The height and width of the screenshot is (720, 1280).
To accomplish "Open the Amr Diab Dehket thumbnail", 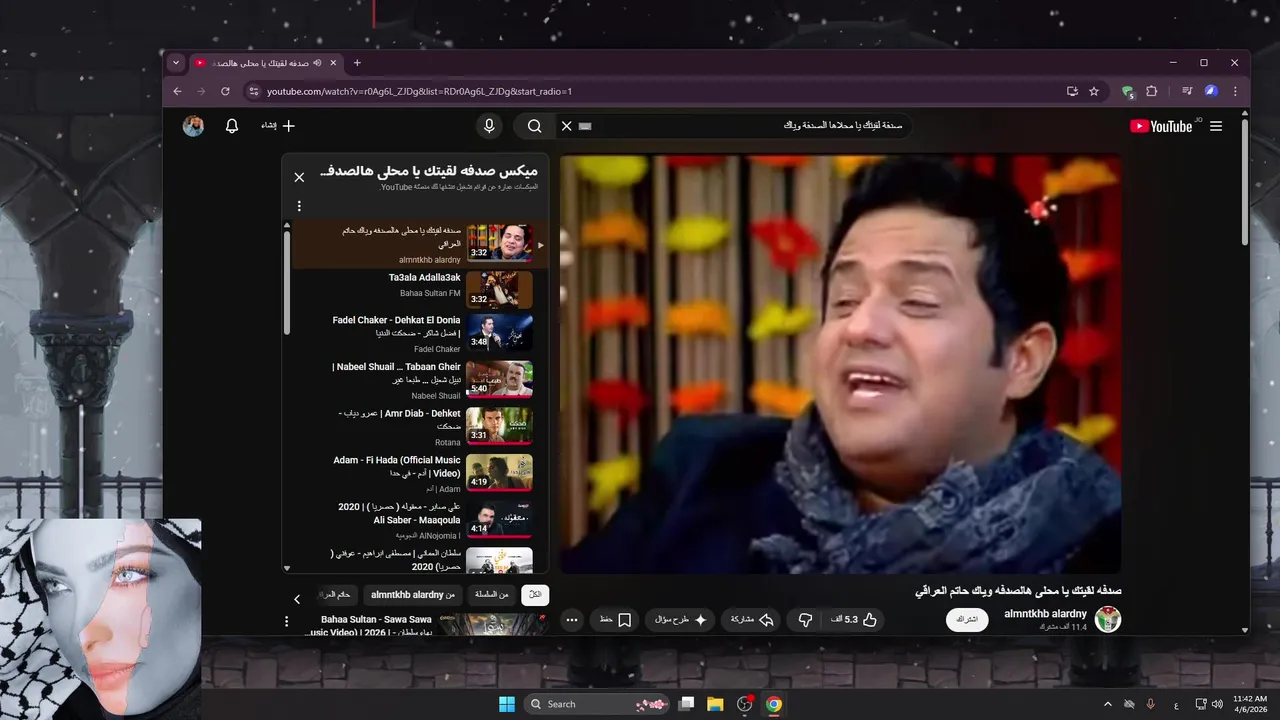I will (499, 426).
